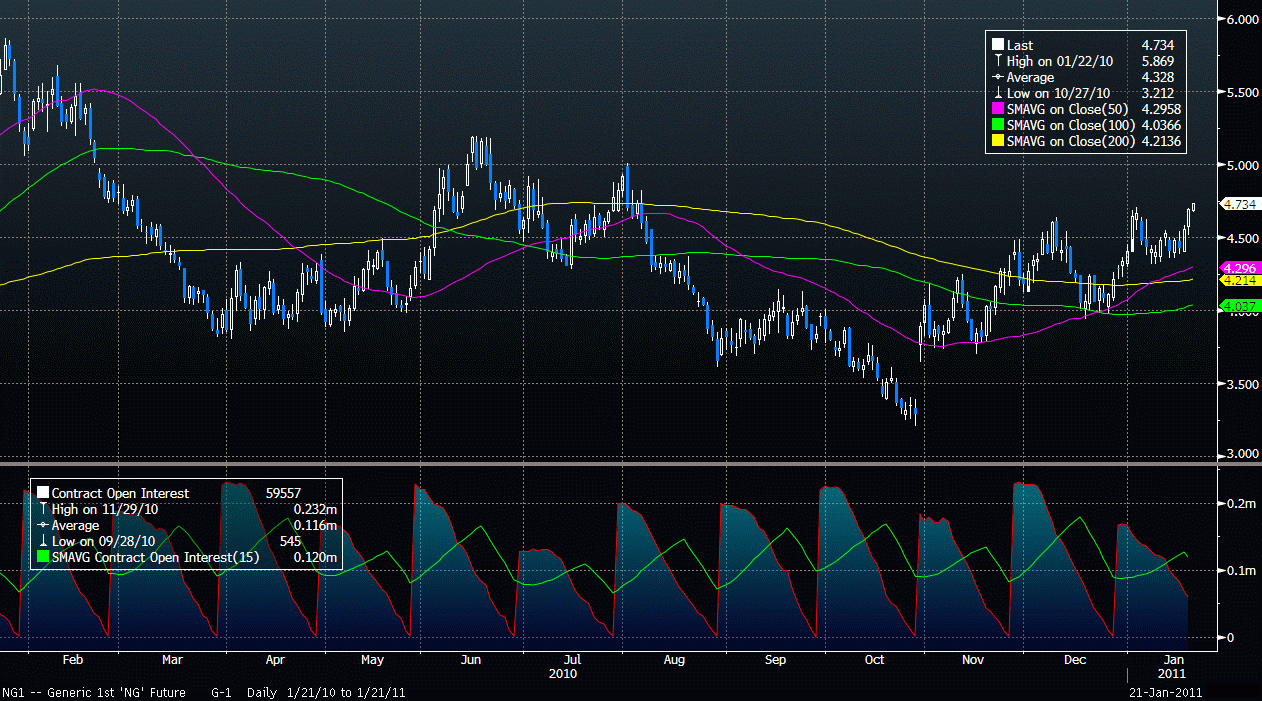Click the magenta 4.296 axis price tag
1262x701 pixels.
coord(1240,268)
